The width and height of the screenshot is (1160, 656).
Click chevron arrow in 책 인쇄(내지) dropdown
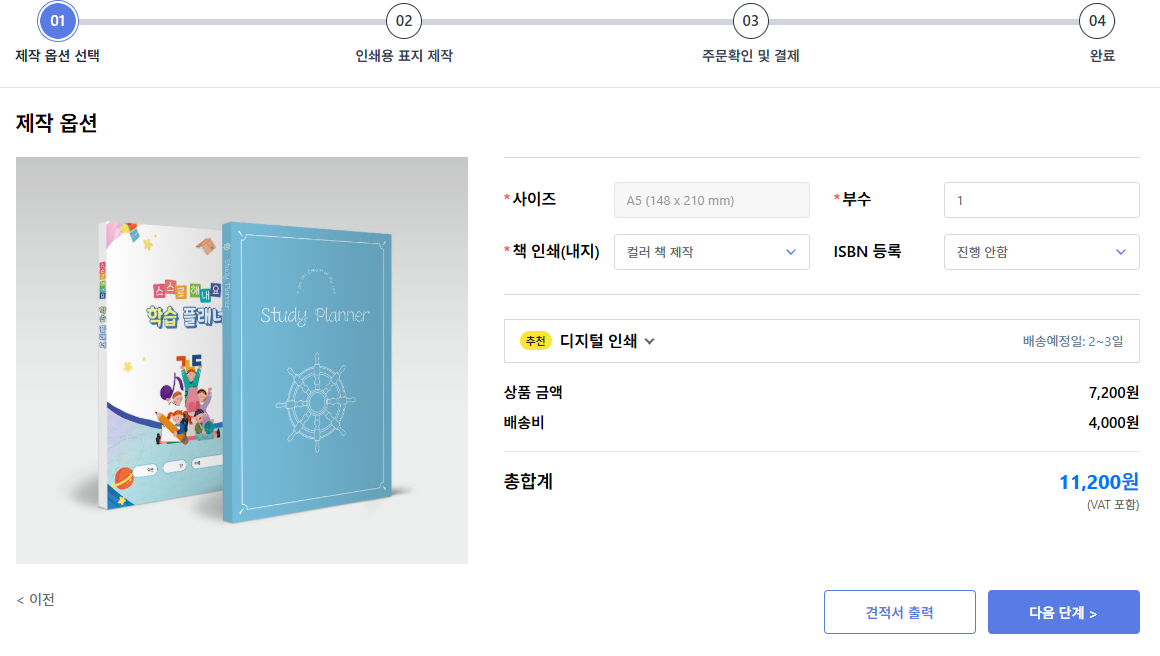click(x=791, y=252)
